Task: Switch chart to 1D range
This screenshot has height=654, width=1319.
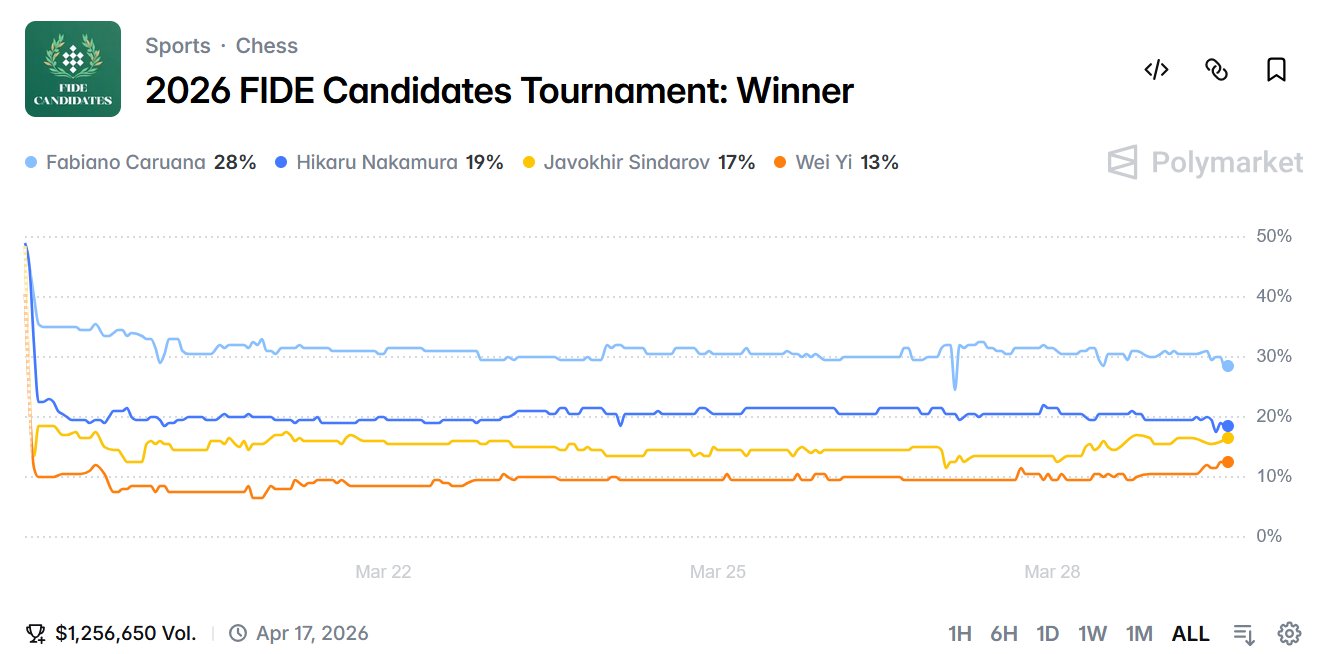Action: tap(1048, 633)
